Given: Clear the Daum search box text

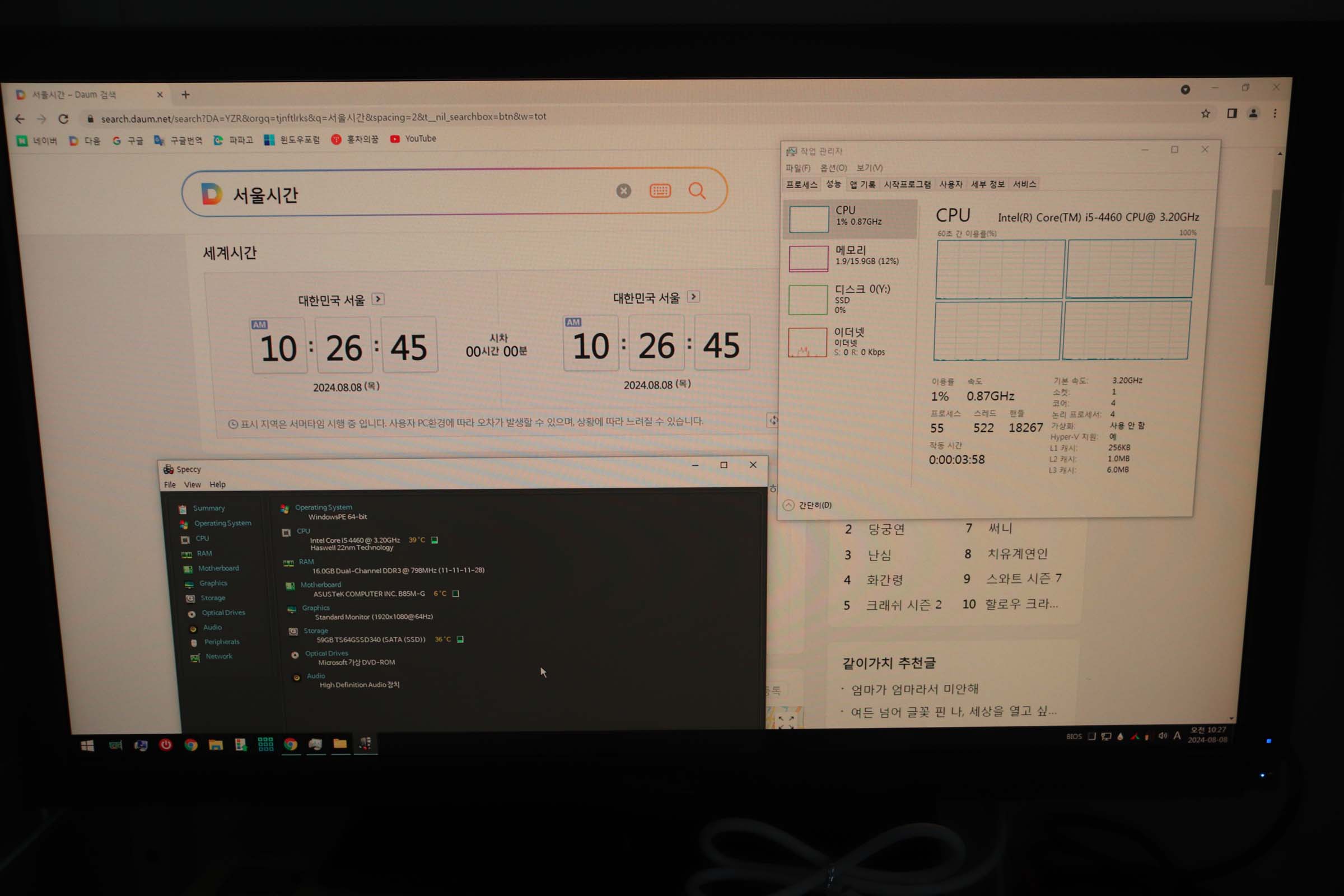Looking at the screenshot, I should click(x=623, y=191).
